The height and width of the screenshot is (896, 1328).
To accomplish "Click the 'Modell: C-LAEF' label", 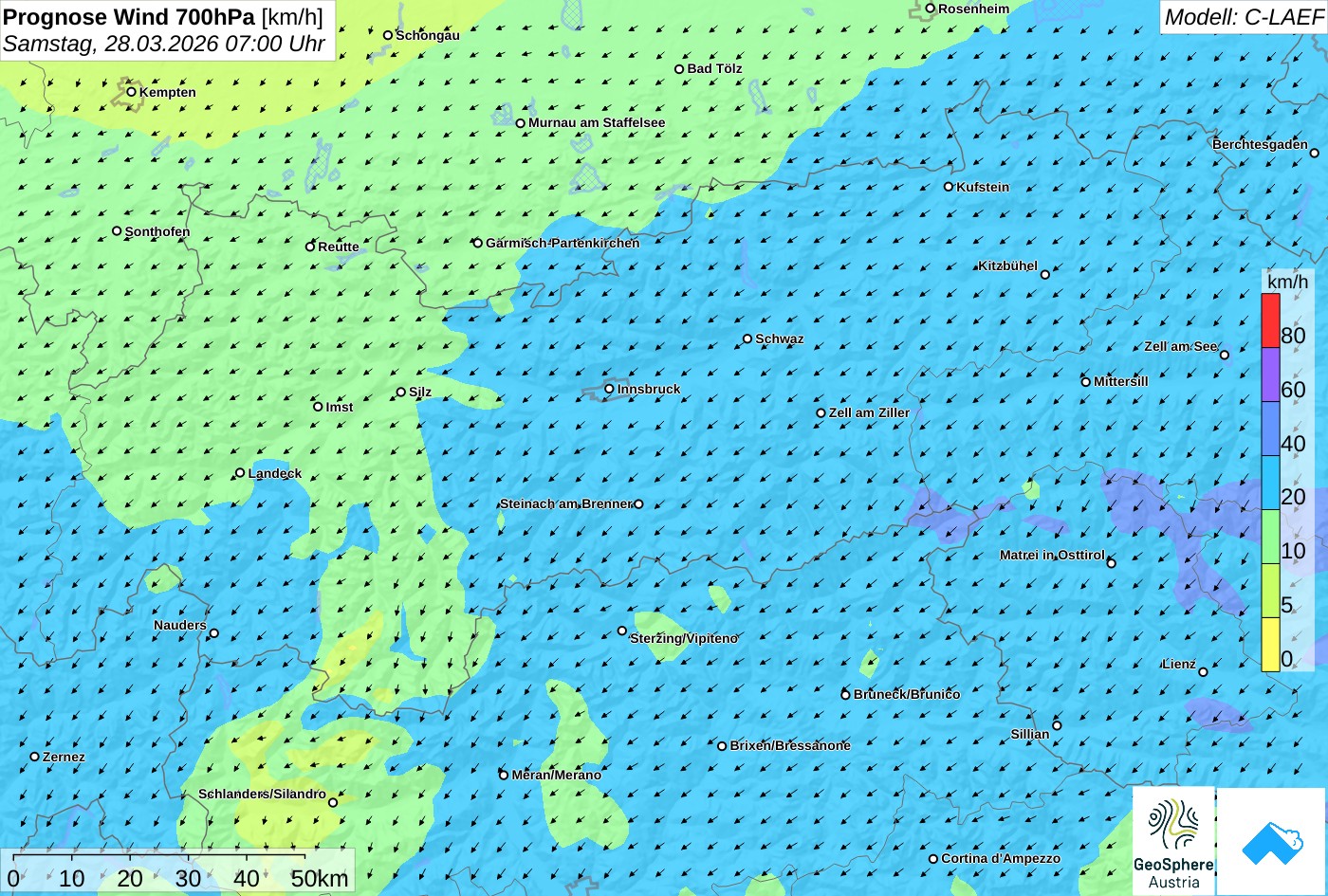I will [x=1243, y=16].
